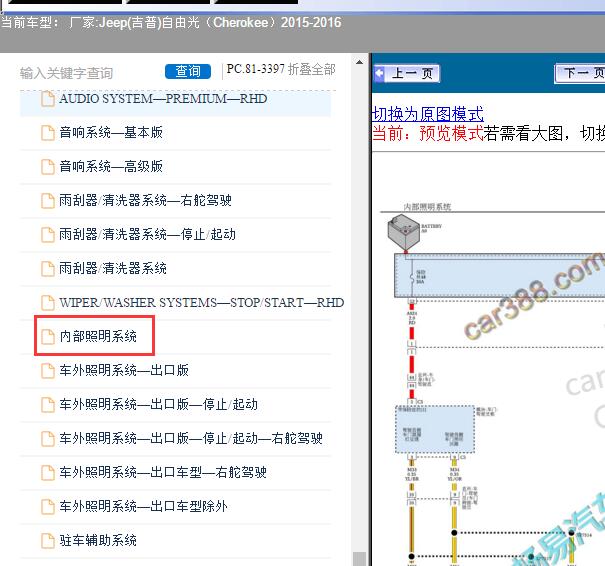Click the 查询 search button
This screenshot has width=605, height=566.
[x=188, y=71]
